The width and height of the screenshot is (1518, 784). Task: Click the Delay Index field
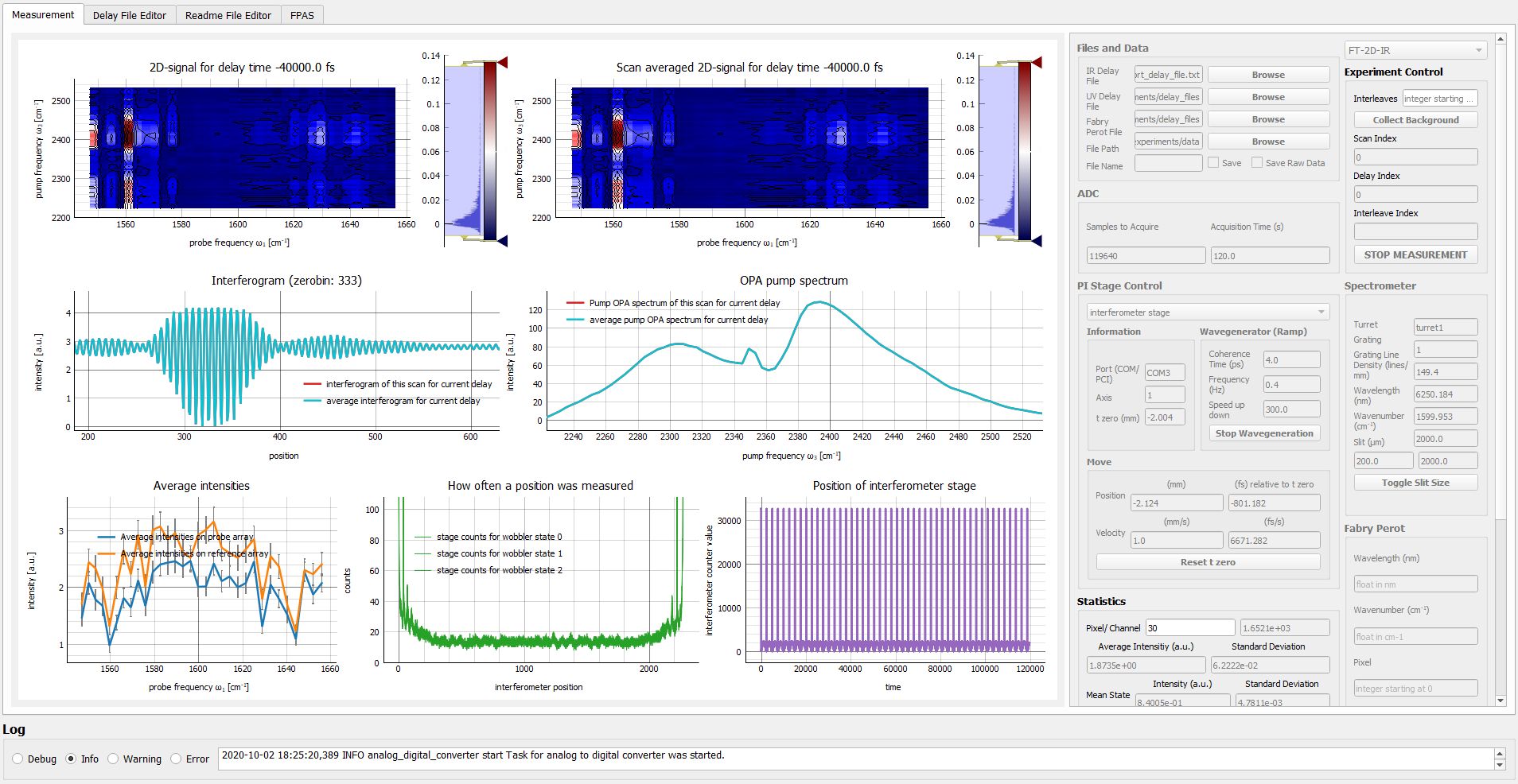[x=1416, y=195]
